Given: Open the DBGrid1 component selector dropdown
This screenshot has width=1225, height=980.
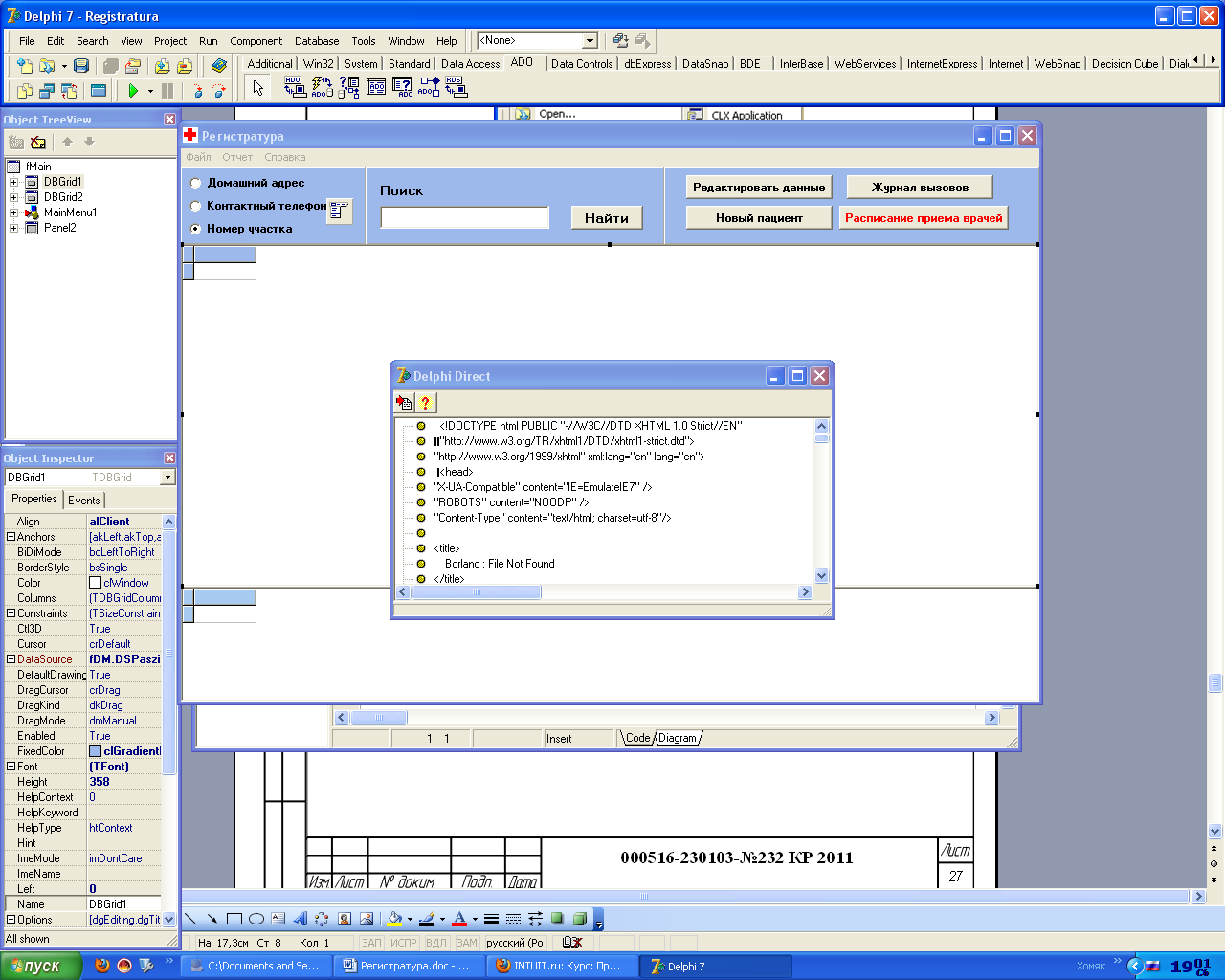Looking at the screenshot, I should 167,477.
